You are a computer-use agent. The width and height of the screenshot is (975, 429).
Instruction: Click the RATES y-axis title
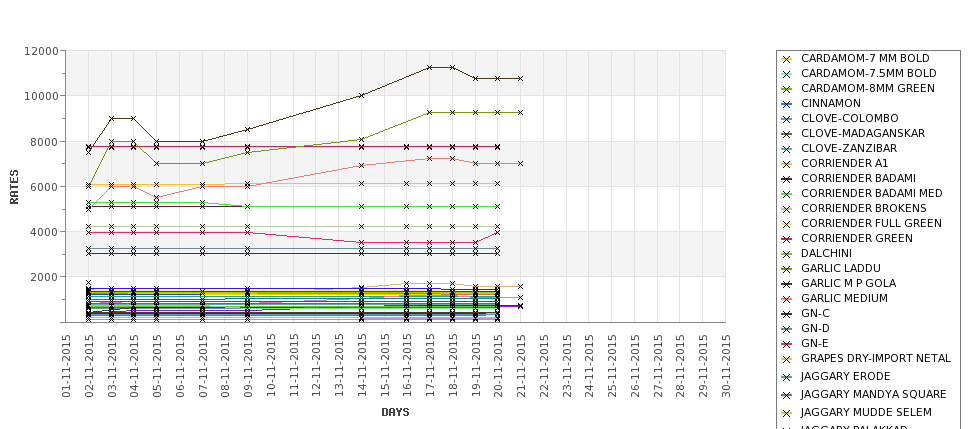tap(14, 187)
